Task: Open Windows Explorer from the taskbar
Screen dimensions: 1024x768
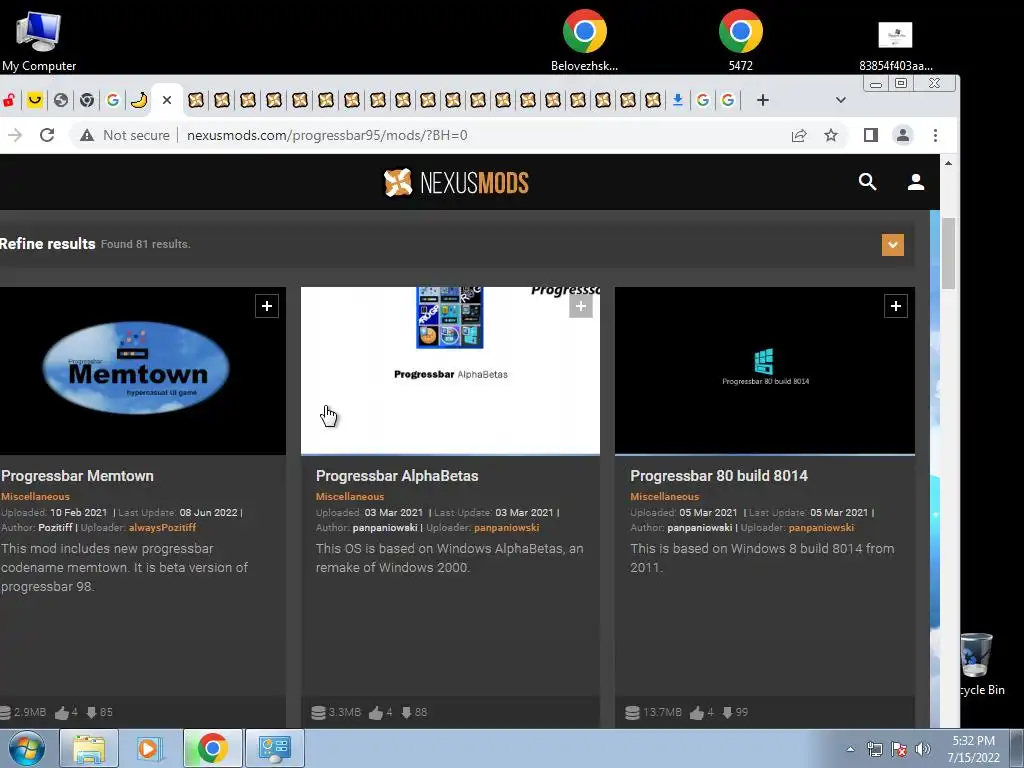Action: [x=89, y=748]
